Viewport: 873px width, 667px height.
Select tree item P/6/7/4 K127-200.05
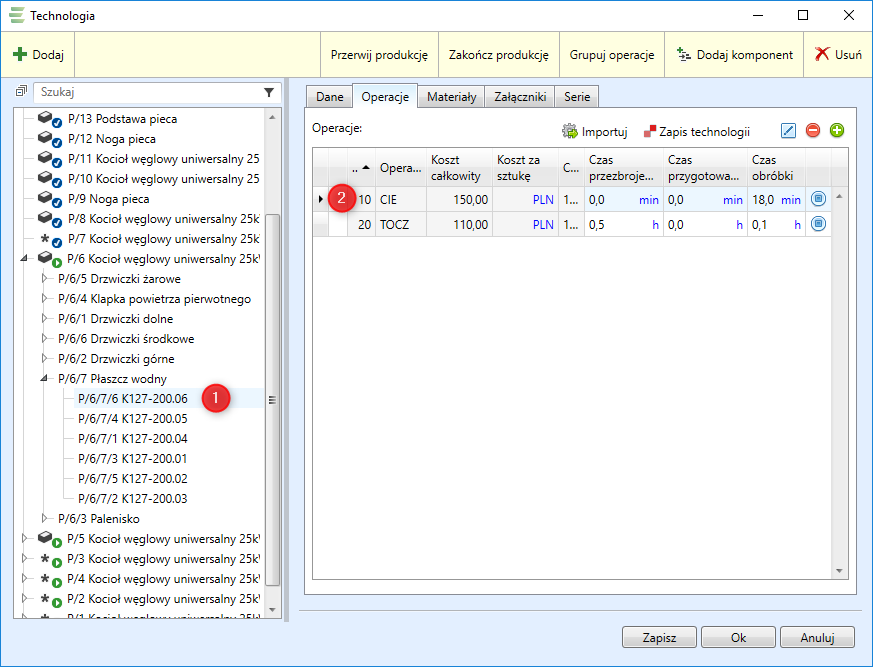point(132,419)
